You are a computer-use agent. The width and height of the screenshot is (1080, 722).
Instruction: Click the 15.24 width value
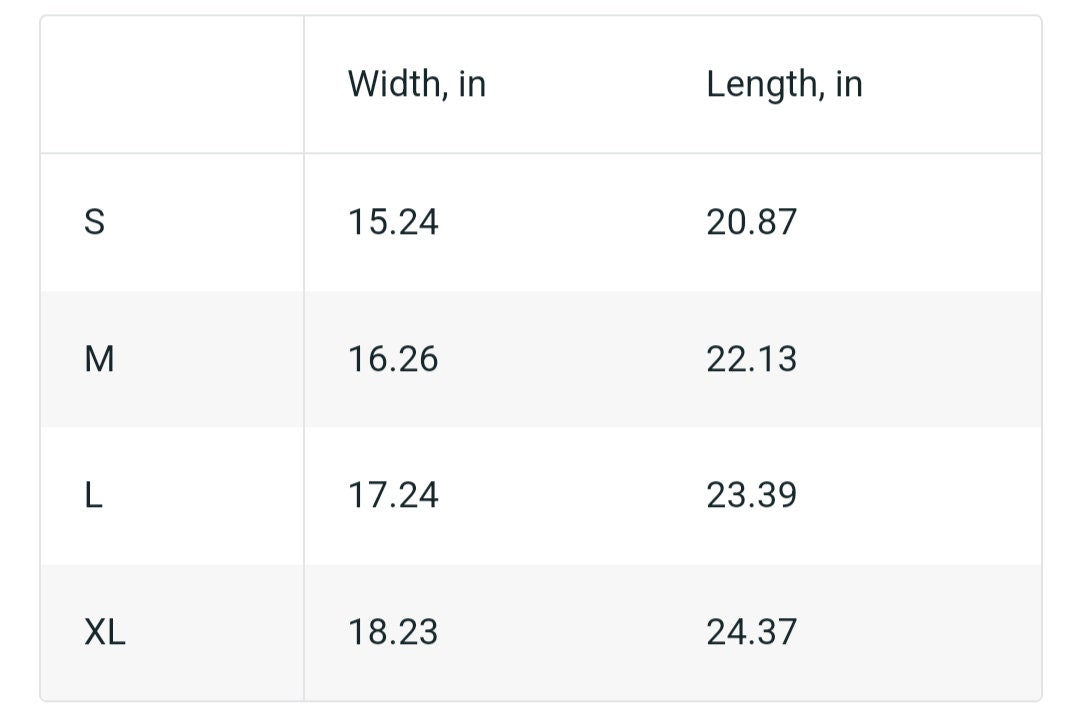point(393,222)
